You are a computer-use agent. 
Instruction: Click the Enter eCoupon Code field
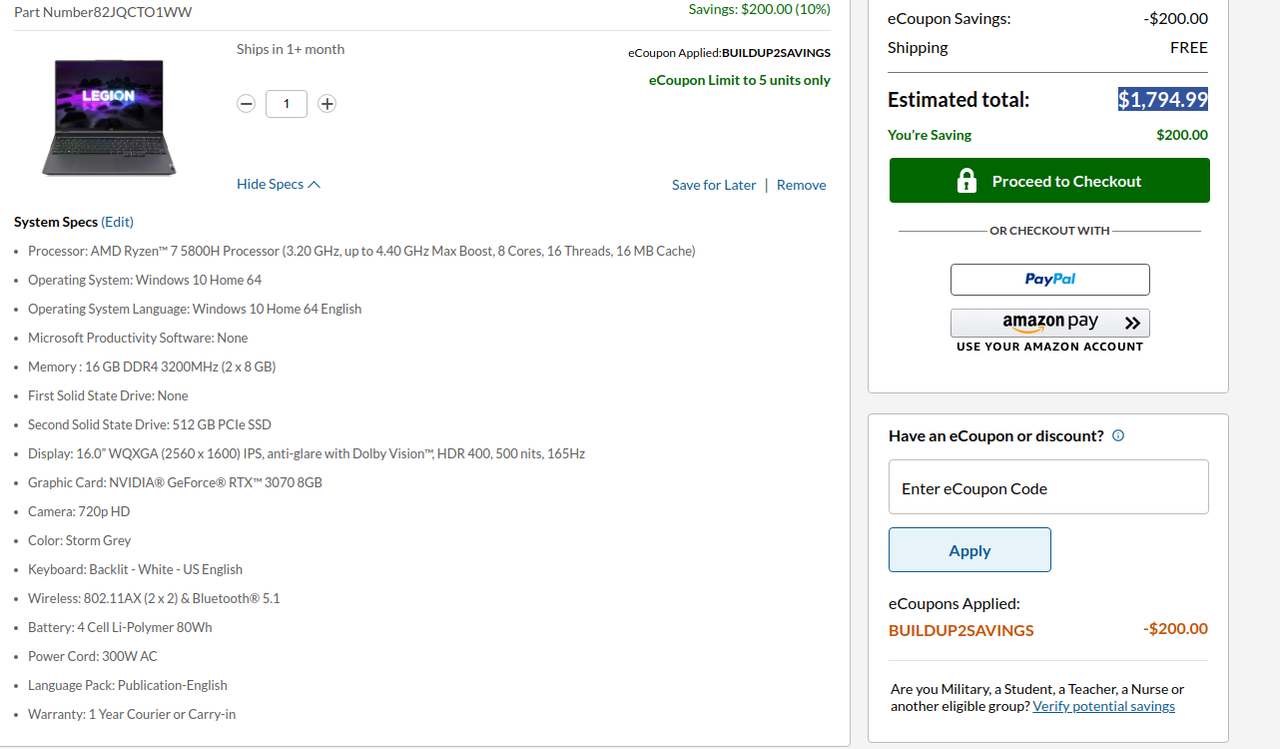click(1048, 488)
